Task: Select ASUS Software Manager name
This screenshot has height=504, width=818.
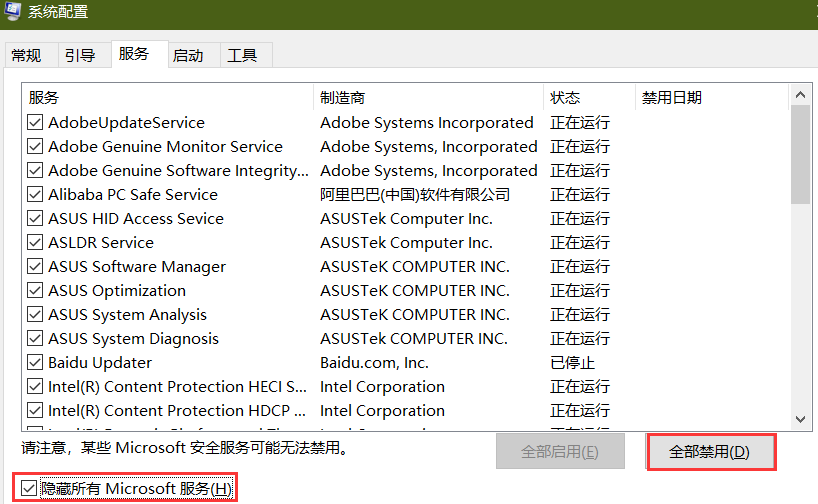Action: tap(137, 267)
